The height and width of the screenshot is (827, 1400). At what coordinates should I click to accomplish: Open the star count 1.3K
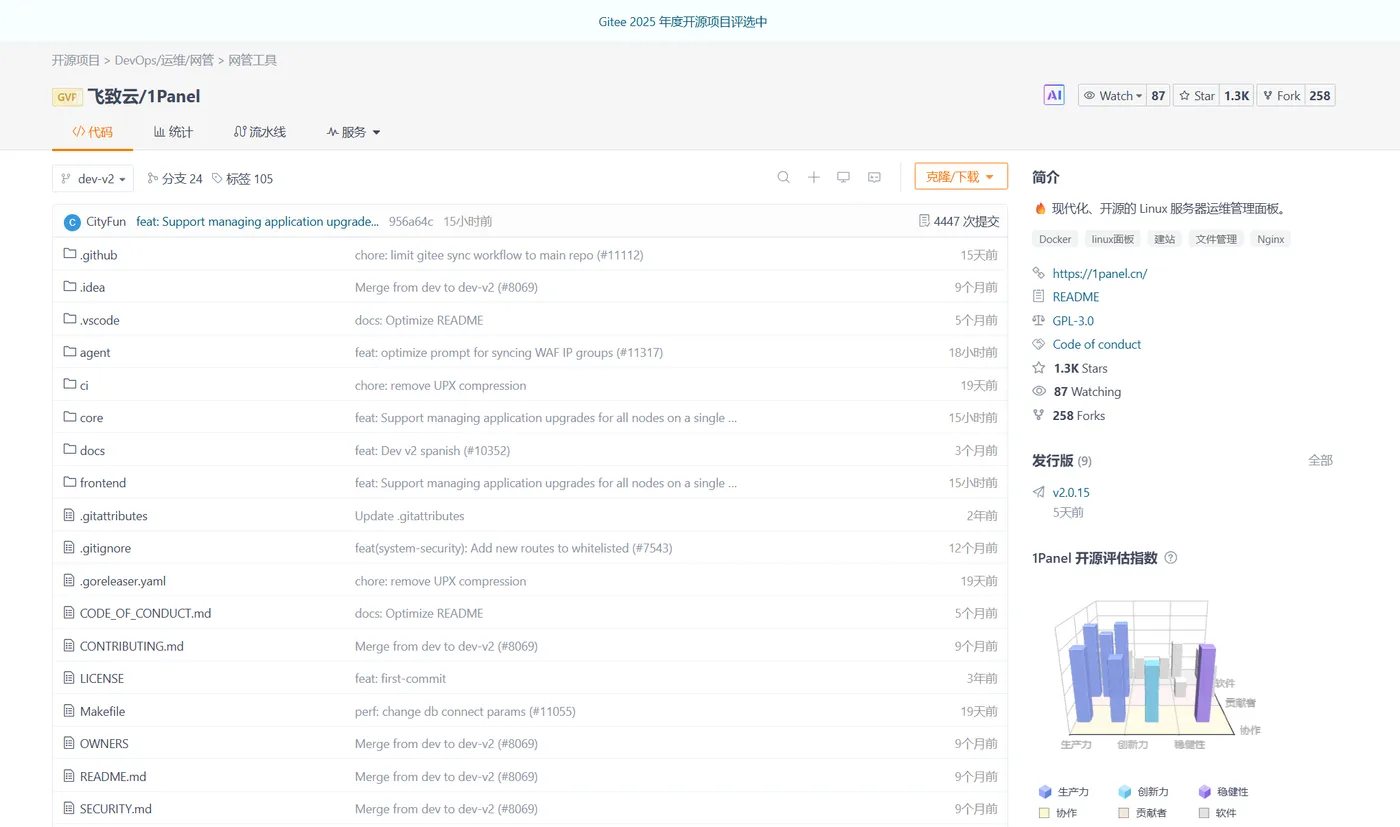[1237, 96]
